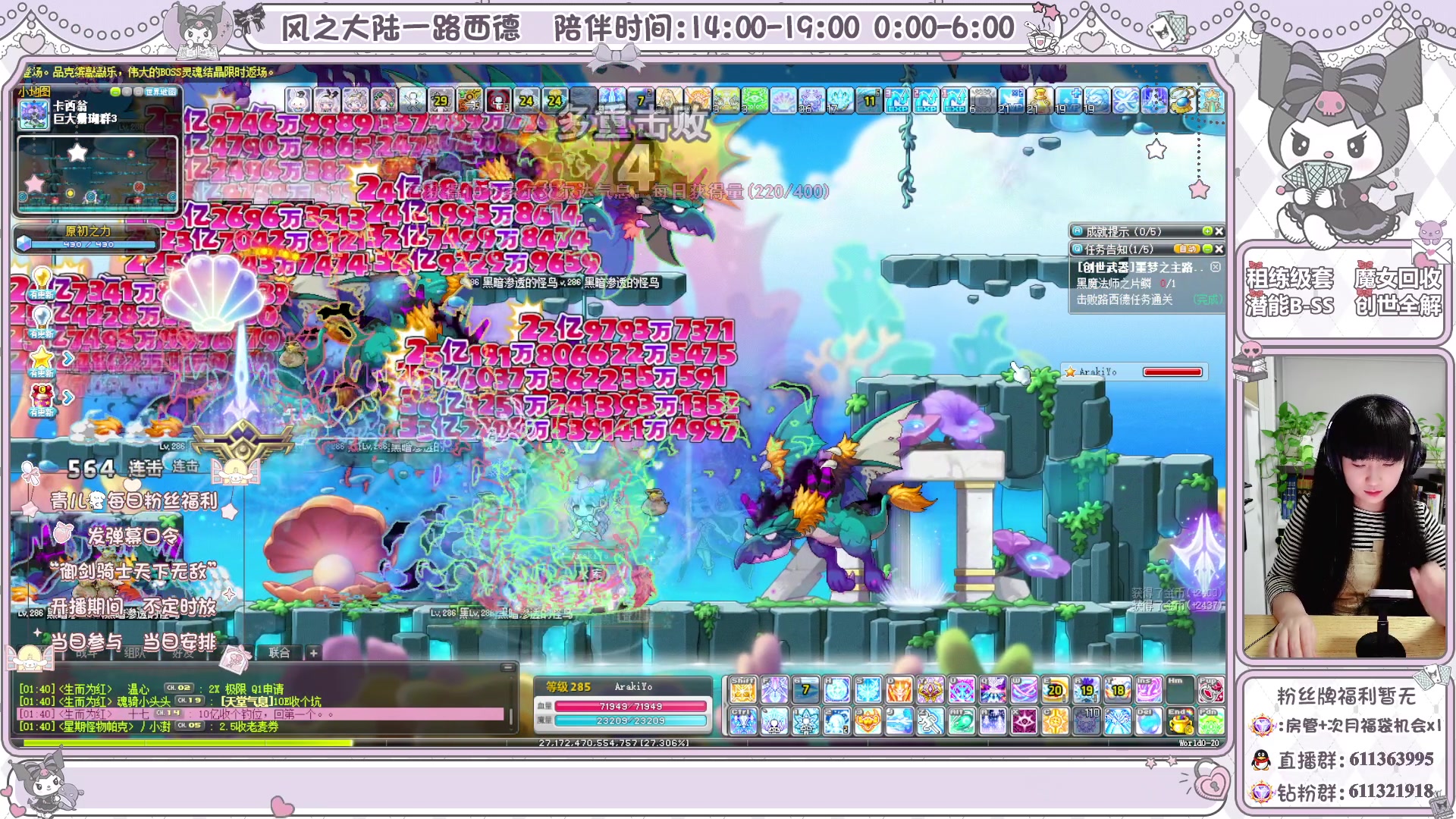Image resolution: width=1456 pixels, height=819 pixels.
Task: Click the gold potion bottle buff icon
Action: [1040, 100]
